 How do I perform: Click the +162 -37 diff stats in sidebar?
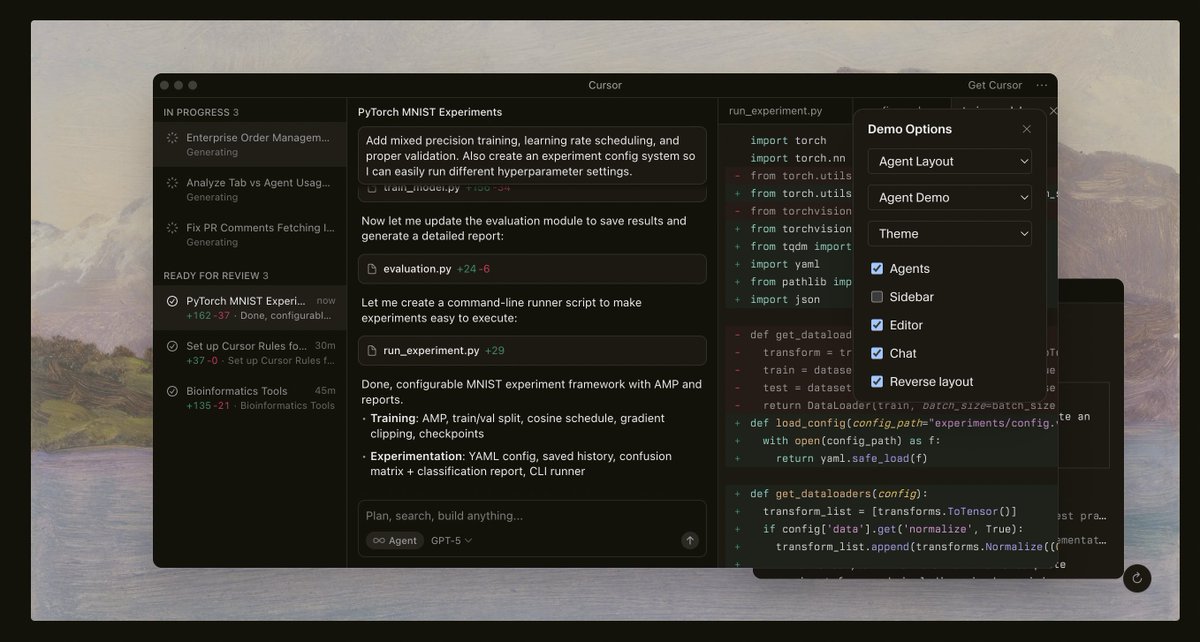click(208, 316)
